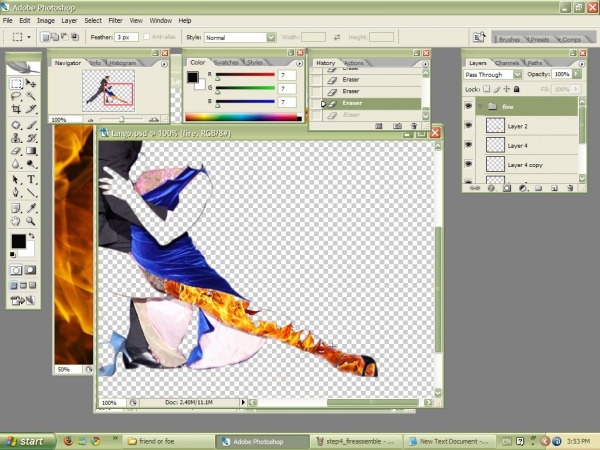Hide Layer 4 visibility eye

(x=468, y=145)
